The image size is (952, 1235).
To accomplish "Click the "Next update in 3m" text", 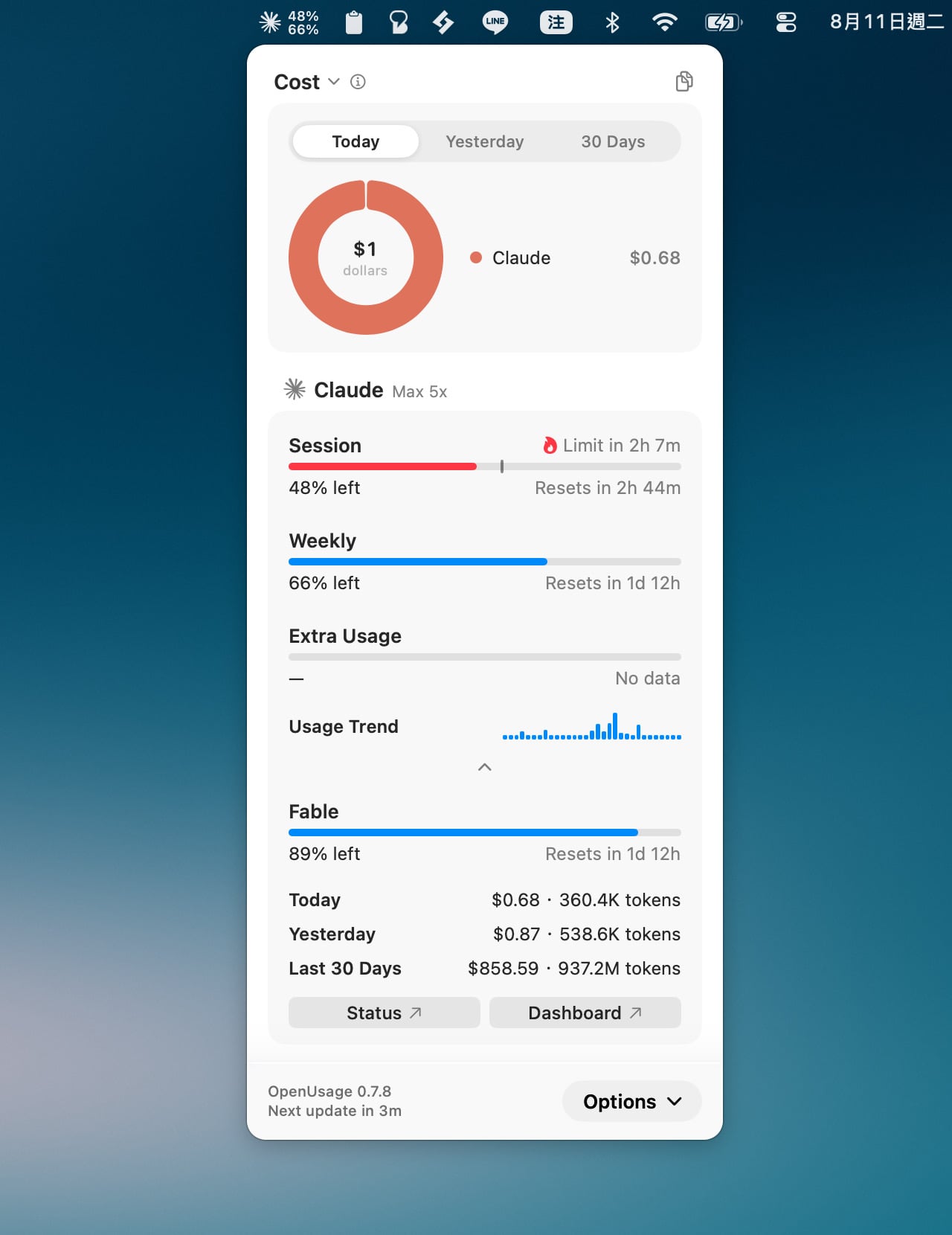I will tap(335, 1111).
